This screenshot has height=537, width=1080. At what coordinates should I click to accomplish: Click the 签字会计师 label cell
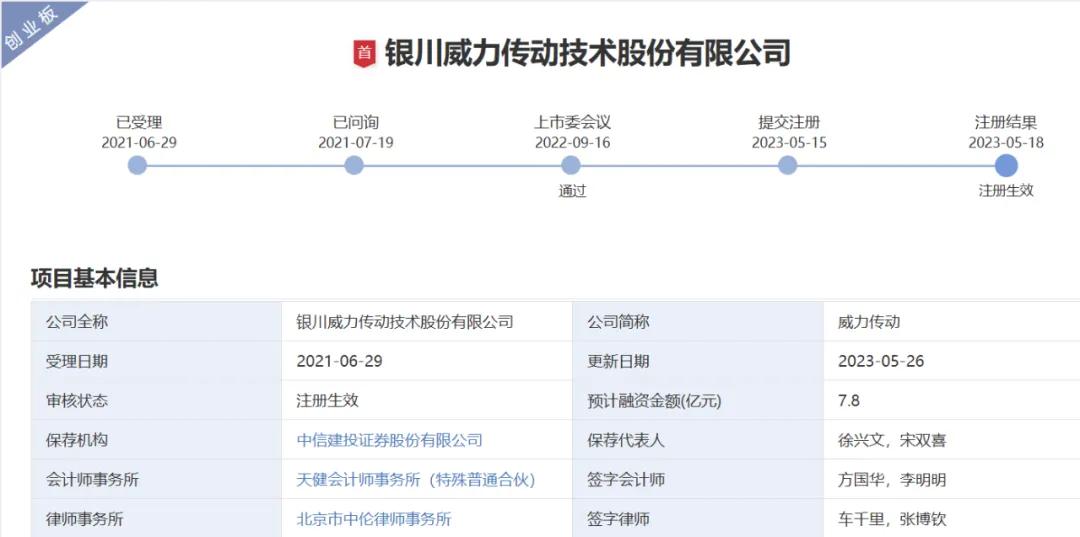[x=698, y=480]
